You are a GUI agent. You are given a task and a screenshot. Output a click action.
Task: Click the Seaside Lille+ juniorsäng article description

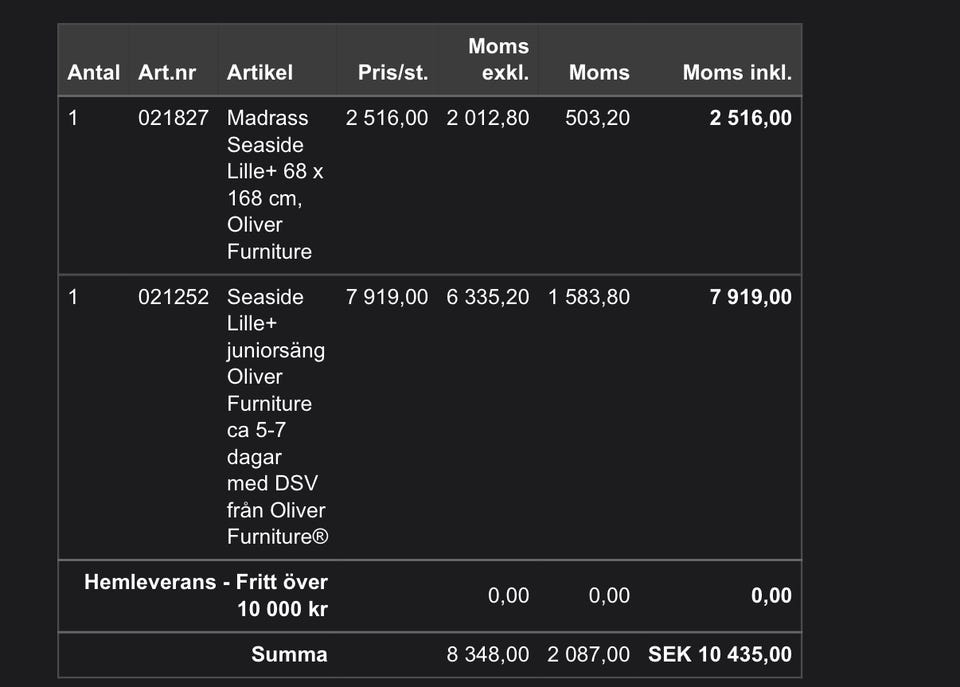[277, 416]
